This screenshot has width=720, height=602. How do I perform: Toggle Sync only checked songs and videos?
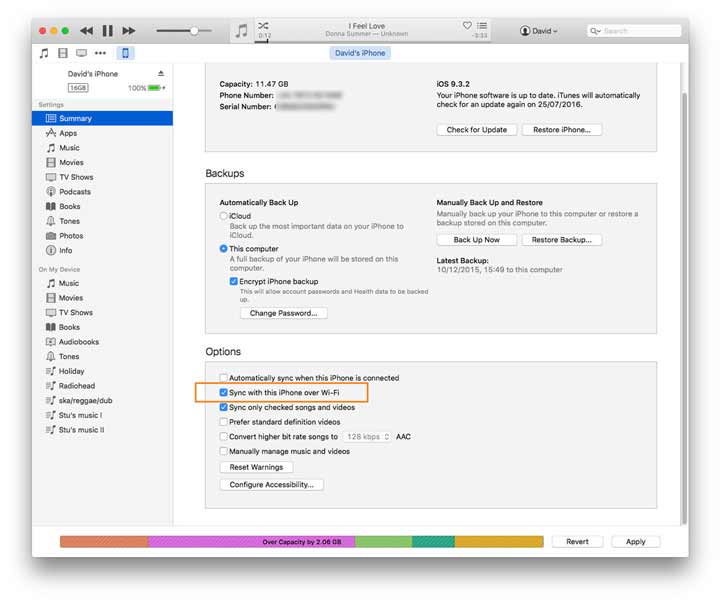click(x=224, y=407)
